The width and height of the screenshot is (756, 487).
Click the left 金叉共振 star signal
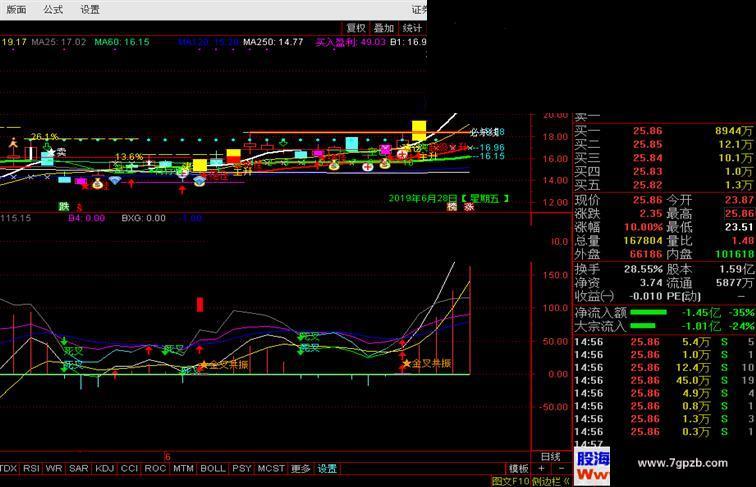pyautogui.click(x=224, y=365)
